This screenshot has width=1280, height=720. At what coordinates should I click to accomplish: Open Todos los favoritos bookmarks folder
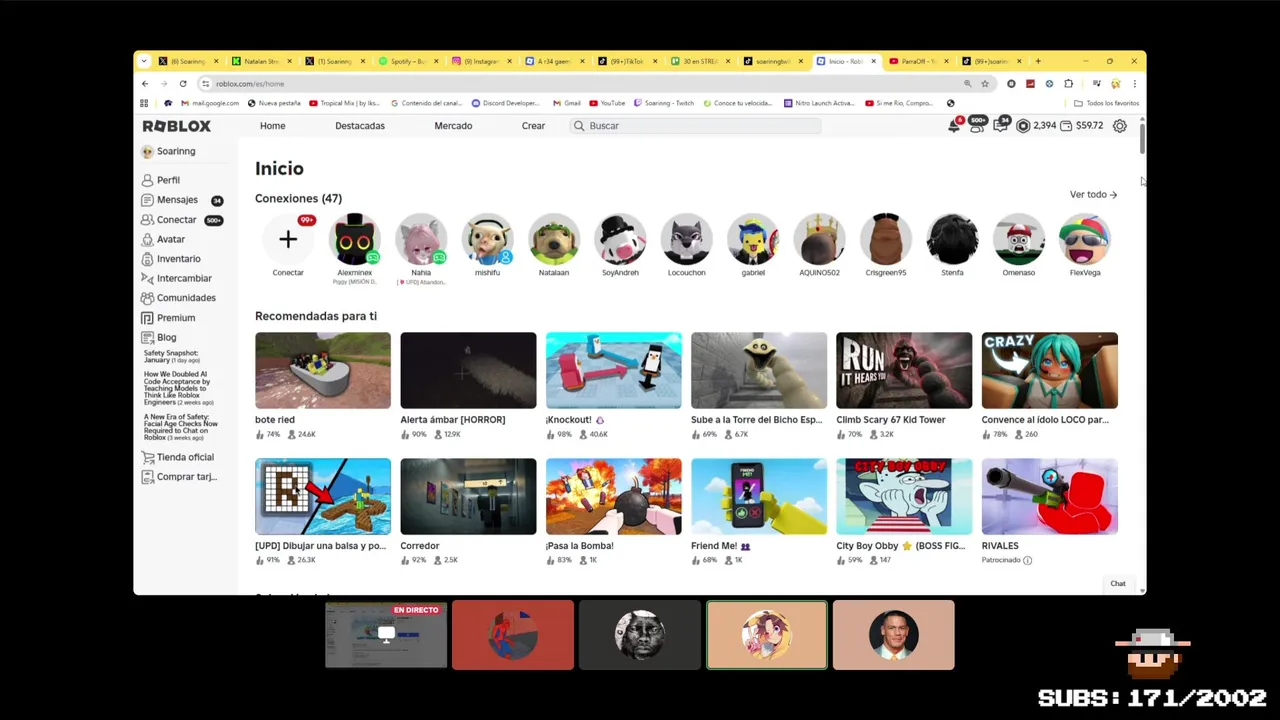click(x=1106, y=103)
